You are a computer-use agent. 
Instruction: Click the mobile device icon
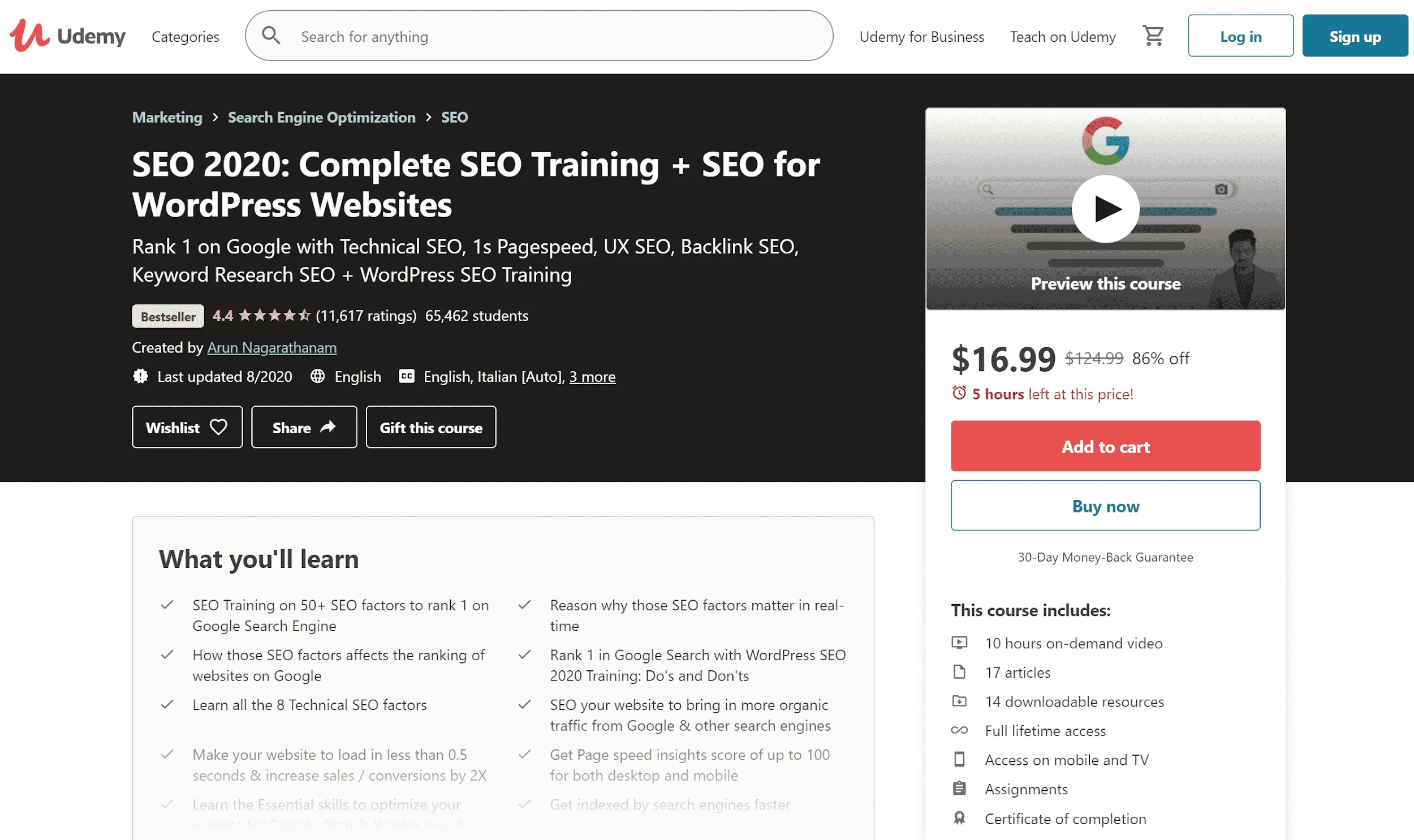[959, 759]
